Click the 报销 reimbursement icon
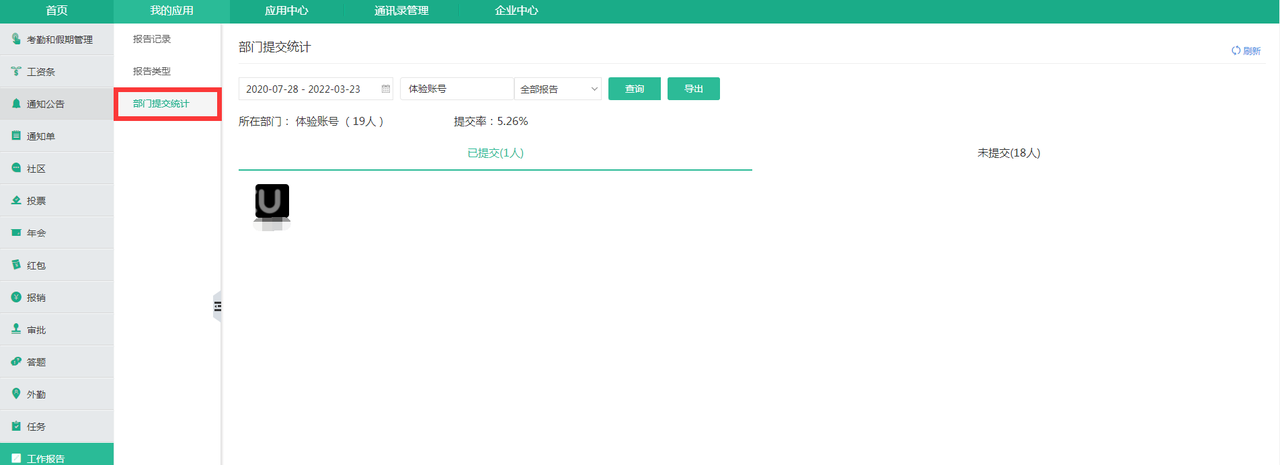The height and width of the screenshot is (465, 1280). (16, 297)
